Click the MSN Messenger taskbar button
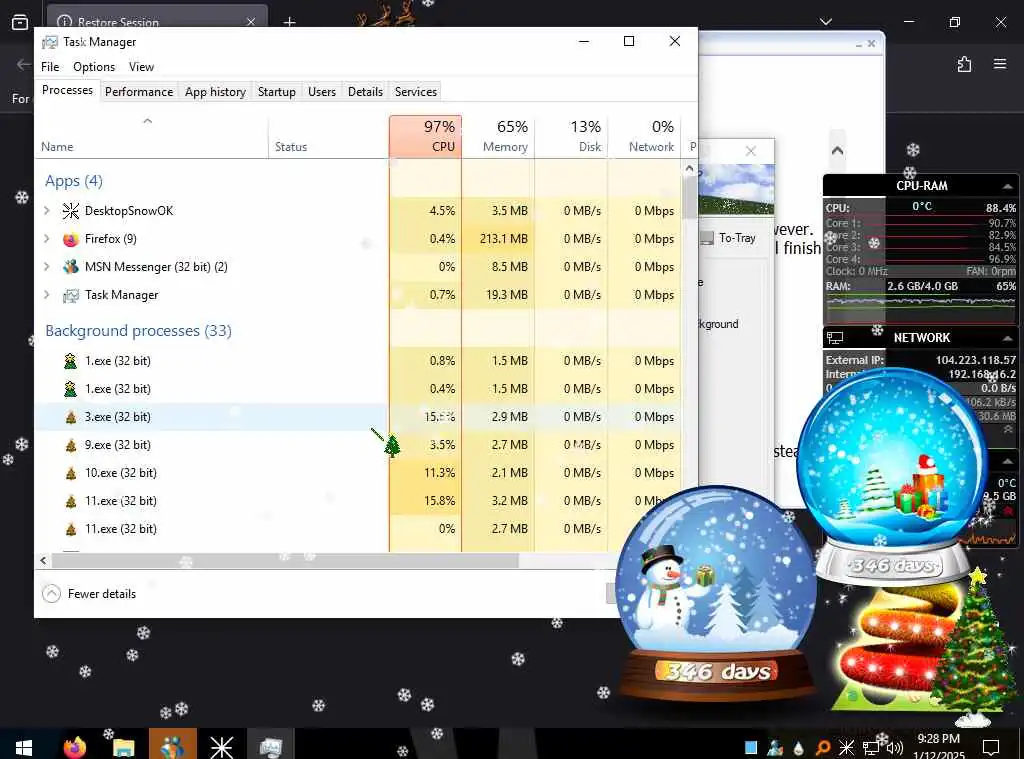The height and width of the screenshot is (759, 1024). pyautogui.click(x=172, y=745)
